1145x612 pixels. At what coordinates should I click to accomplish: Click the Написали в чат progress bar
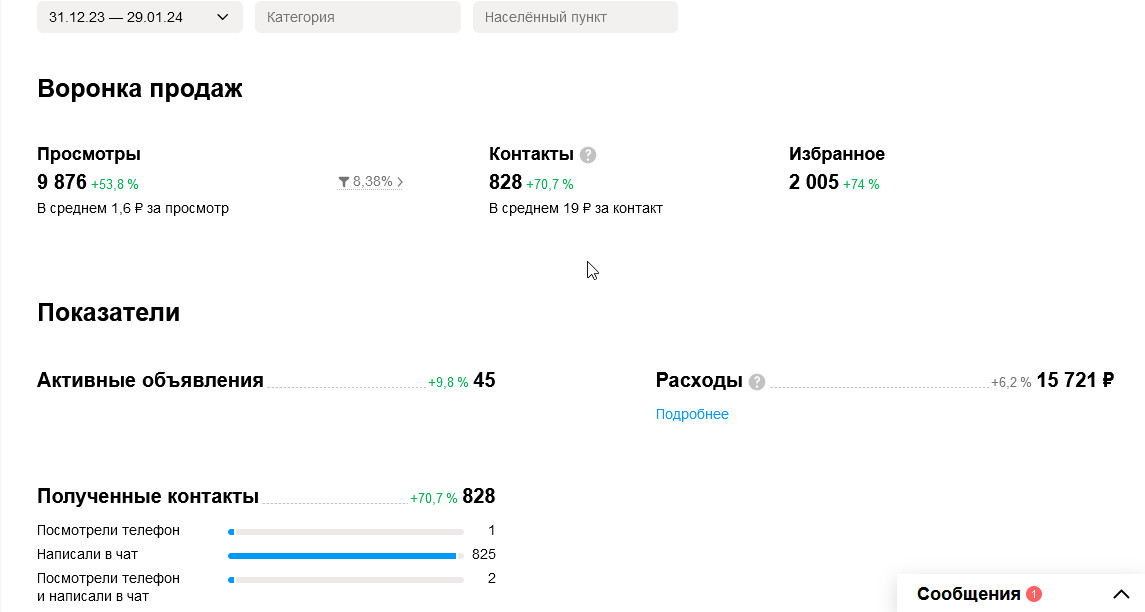(x=345, y=555)
